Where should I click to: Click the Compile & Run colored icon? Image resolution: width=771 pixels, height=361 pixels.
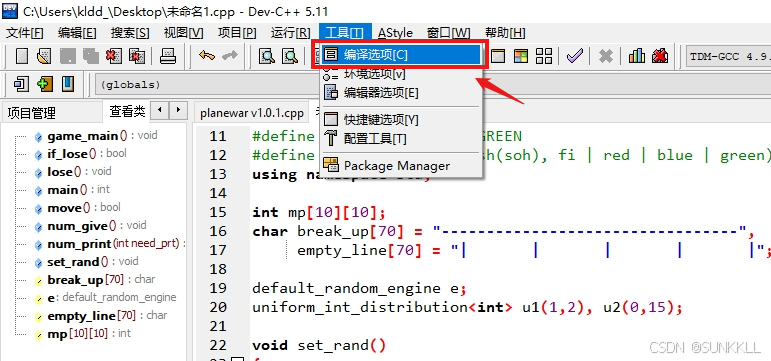point(521,56)
